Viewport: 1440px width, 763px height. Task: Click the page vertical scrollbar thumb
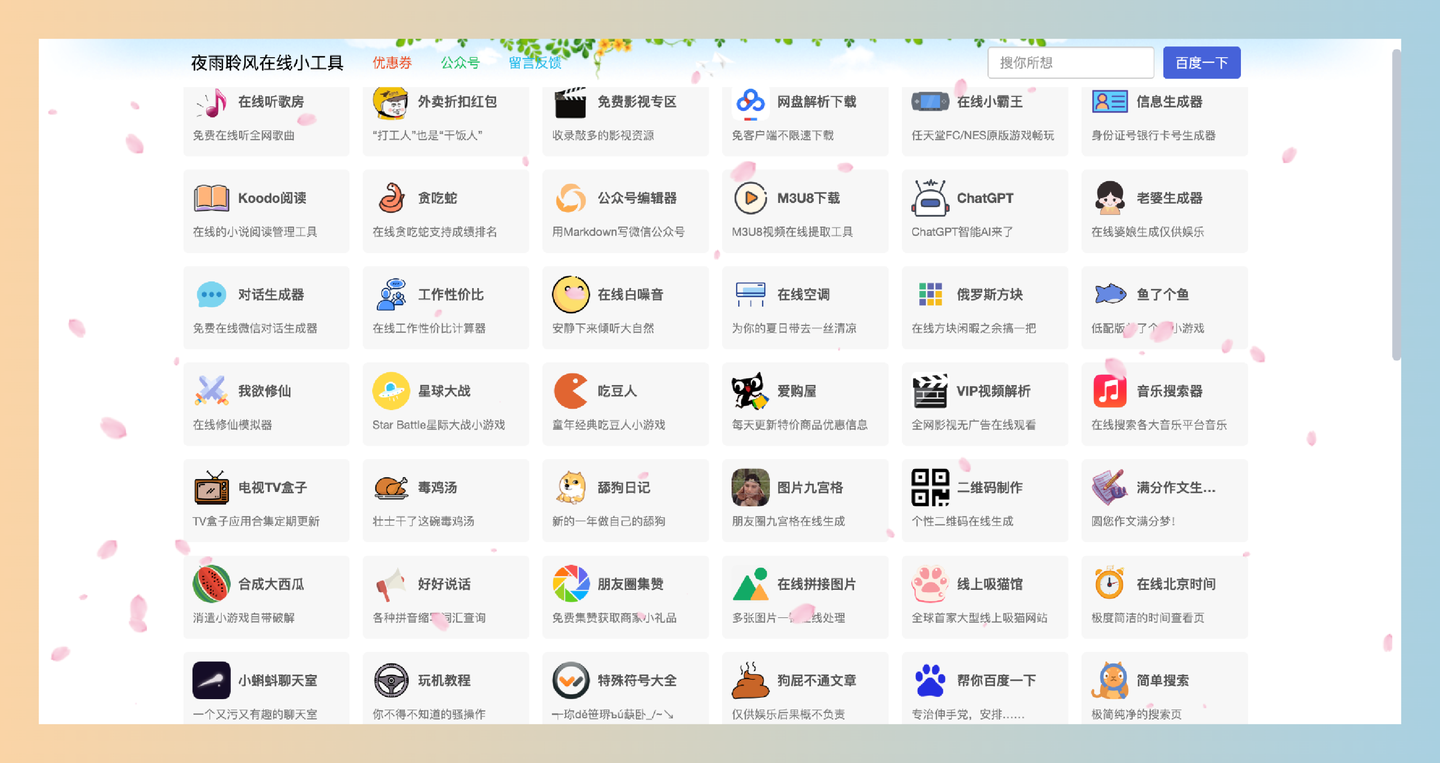tap(1396, 204)
